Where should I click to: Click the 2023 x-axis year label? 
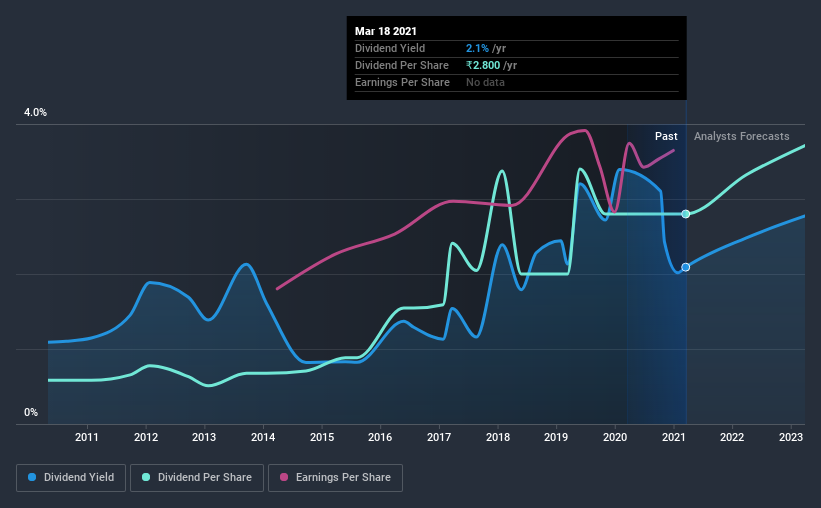[x=791, y=437]
